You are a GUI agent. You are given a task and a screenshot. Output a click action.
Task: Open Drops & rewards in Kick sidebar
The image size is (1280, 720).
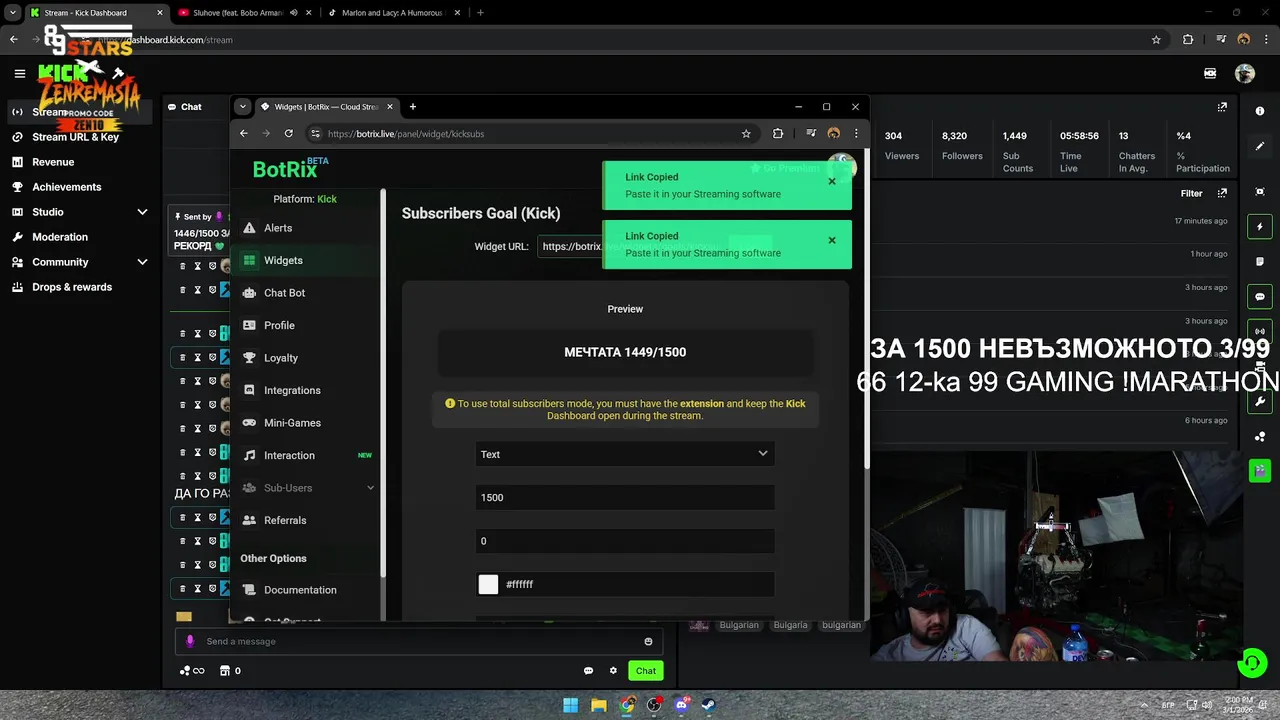click(x=72, y=287)
